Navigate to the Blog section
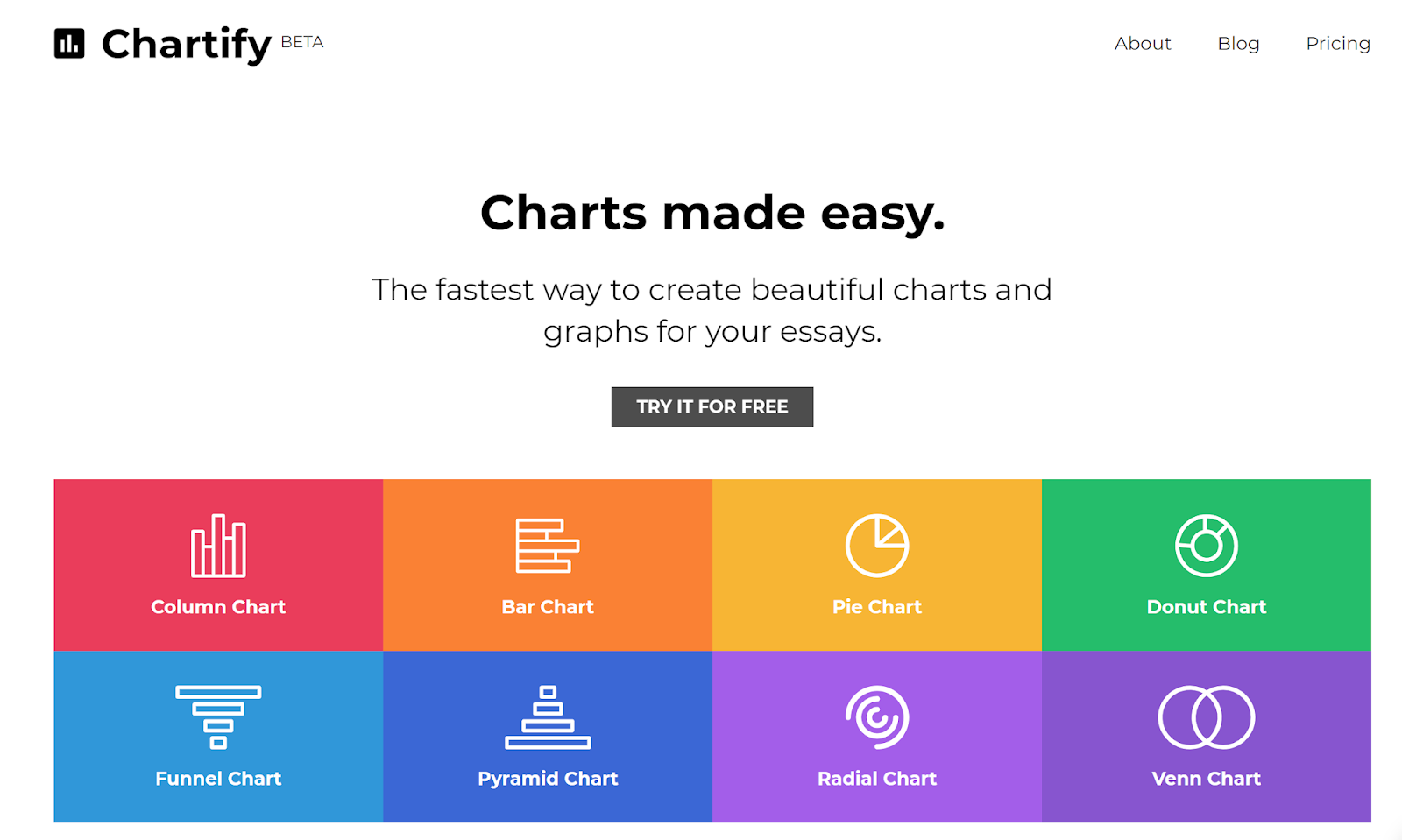Screen dimensions: 1402x840 tap(1238, 43)
